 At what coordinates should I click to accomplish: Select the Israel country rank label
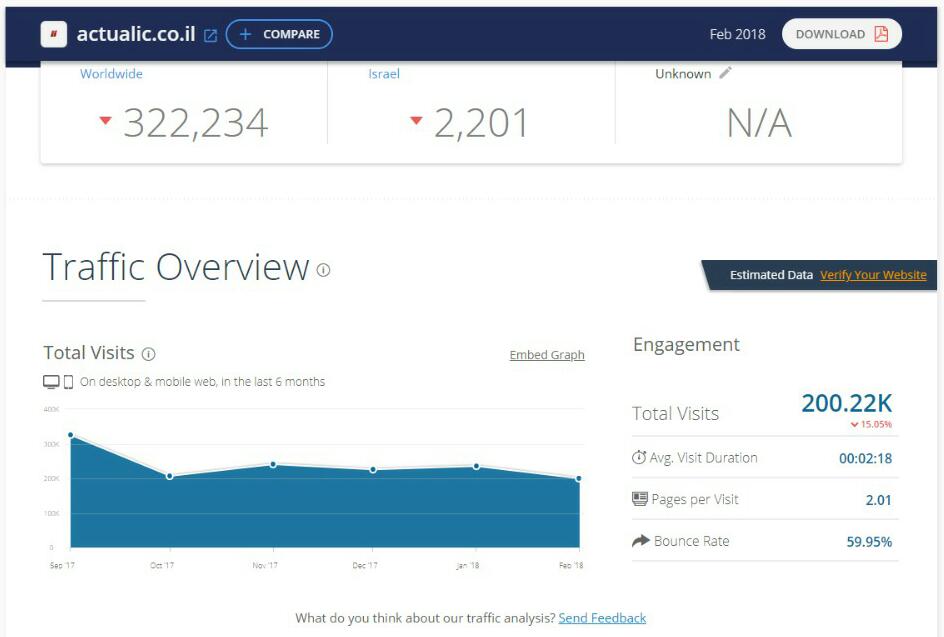pos(384,74)
